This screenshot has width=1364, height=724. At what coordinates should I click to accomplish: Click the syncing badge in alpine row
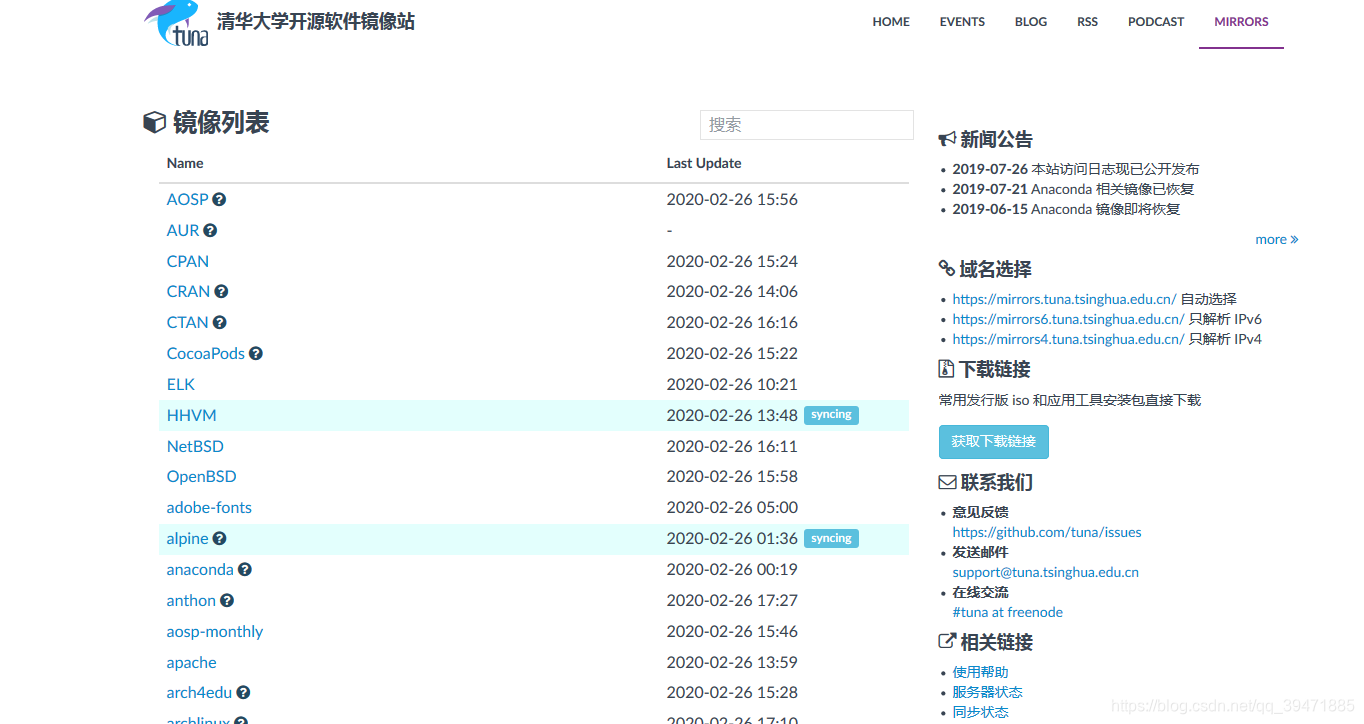tap(831, 538)
